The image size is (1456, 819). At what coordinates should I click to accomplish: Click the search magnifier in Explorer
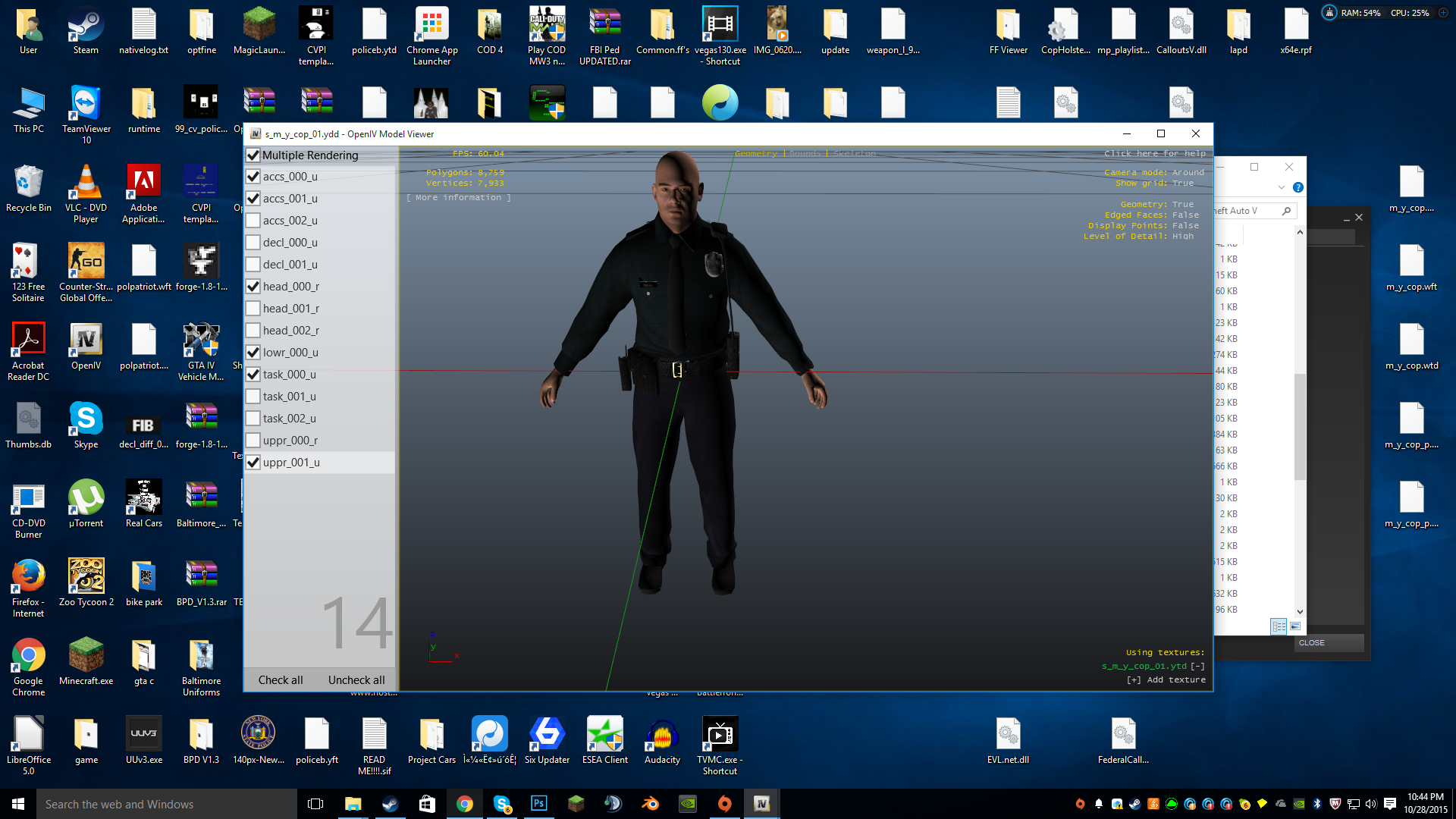(x=1286, y=211)
